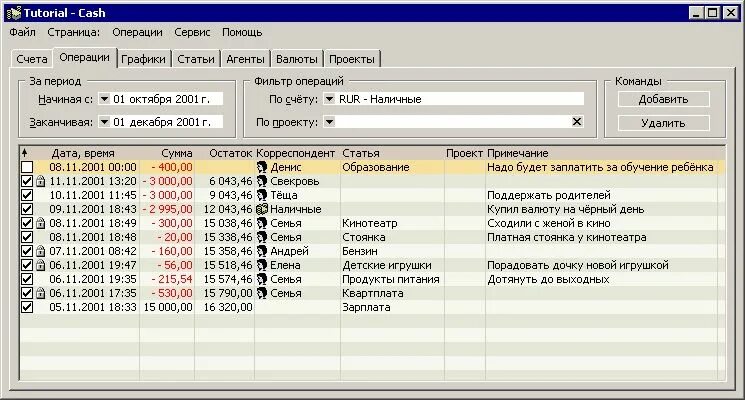Screen dimensions: 745x400
Task: Clear the project filter with the X icon
Action: coord(577,122)
